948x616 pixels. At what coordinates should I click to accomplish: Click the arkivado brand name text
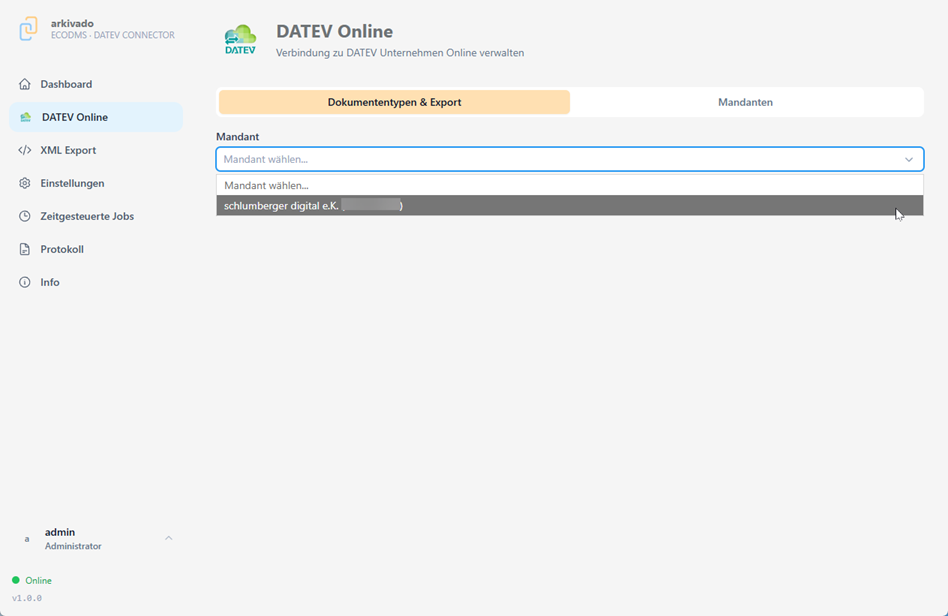[72, 23]
